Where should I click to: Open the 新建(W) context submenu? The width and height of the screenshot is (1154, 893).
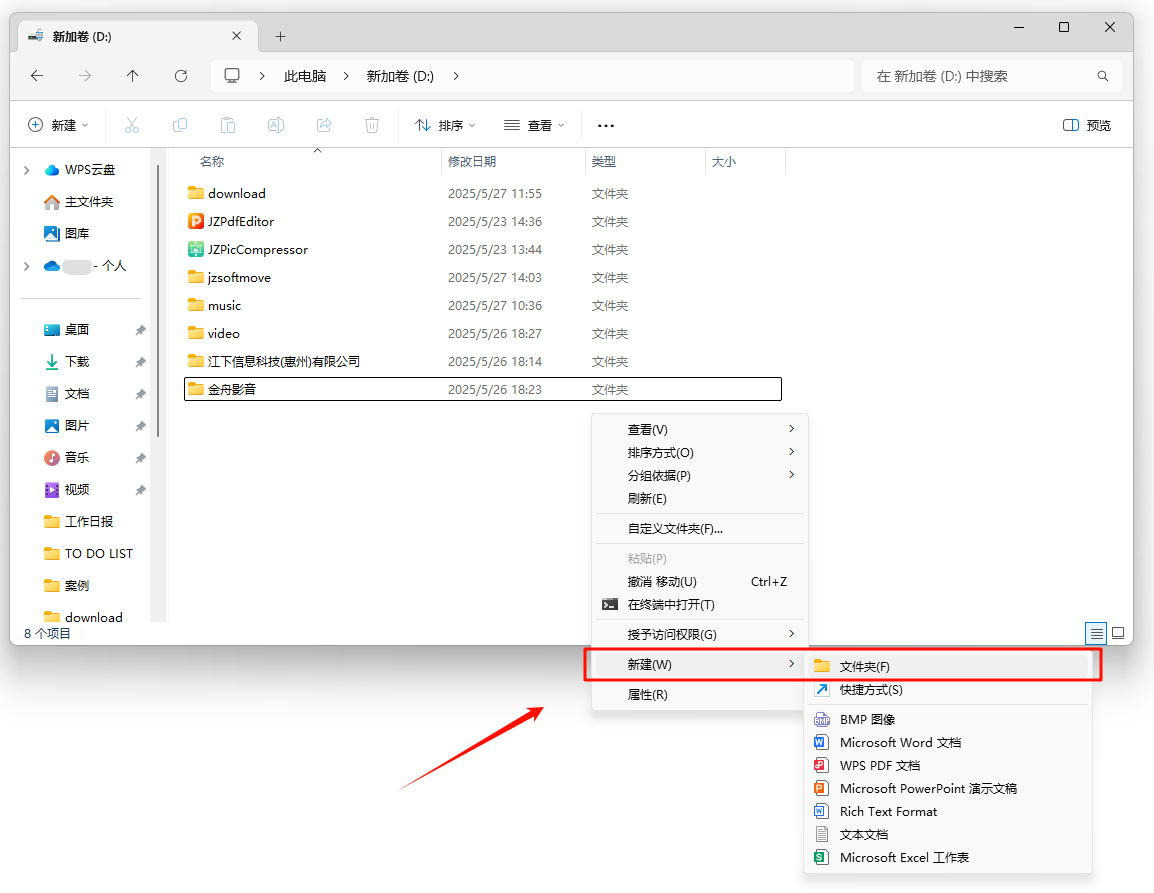(x=699, y=664)
